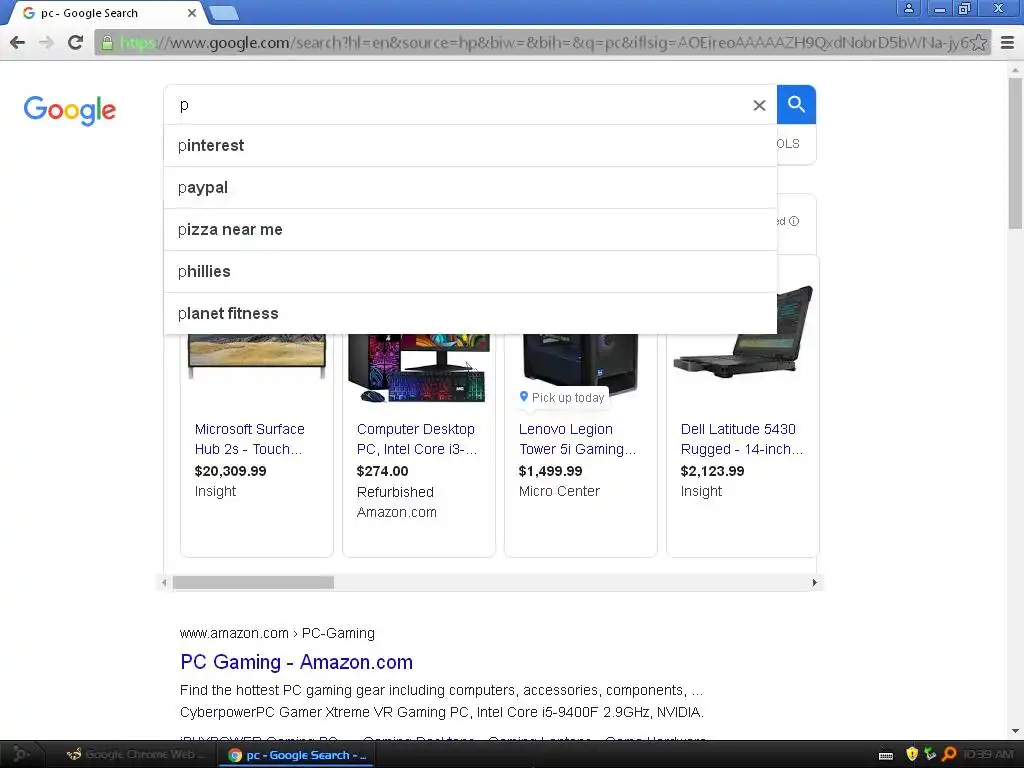This screenshot has height=768, width=1024.
Task: Click the yellow shield tray icon
Action: tap(912, 754)
